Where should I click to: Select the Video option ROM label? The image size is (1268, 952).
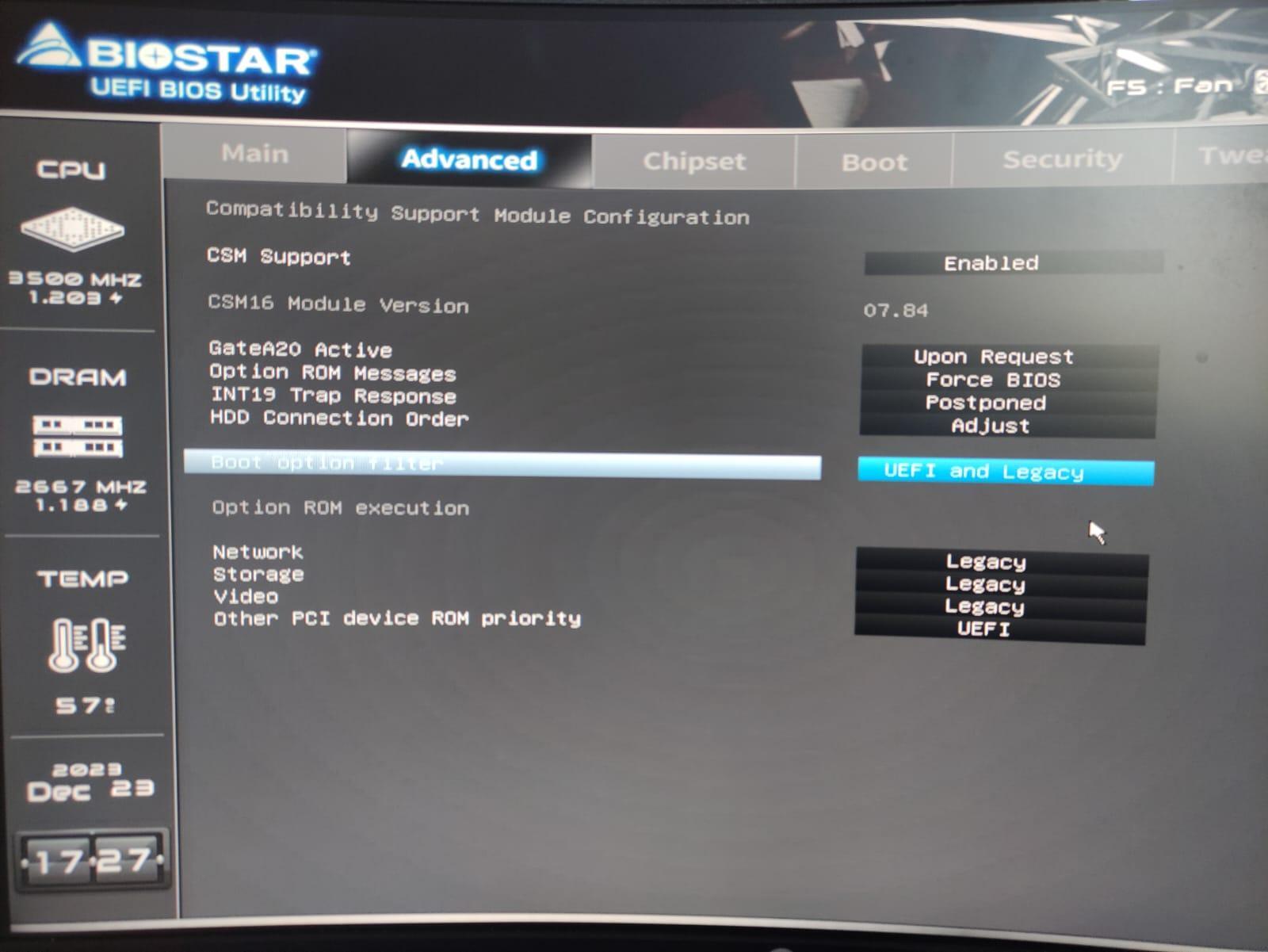tap(246, 596)
